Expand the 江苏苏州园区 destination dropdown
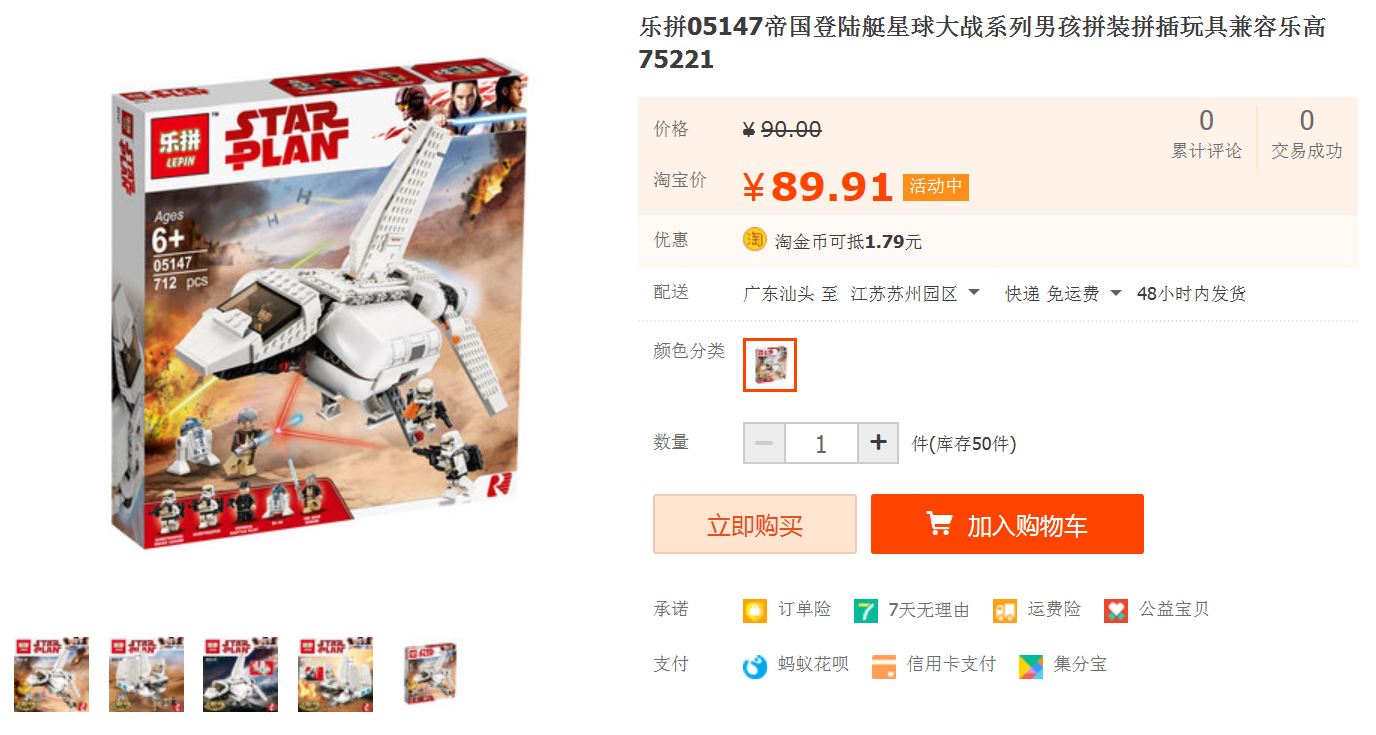 (915, 294)
